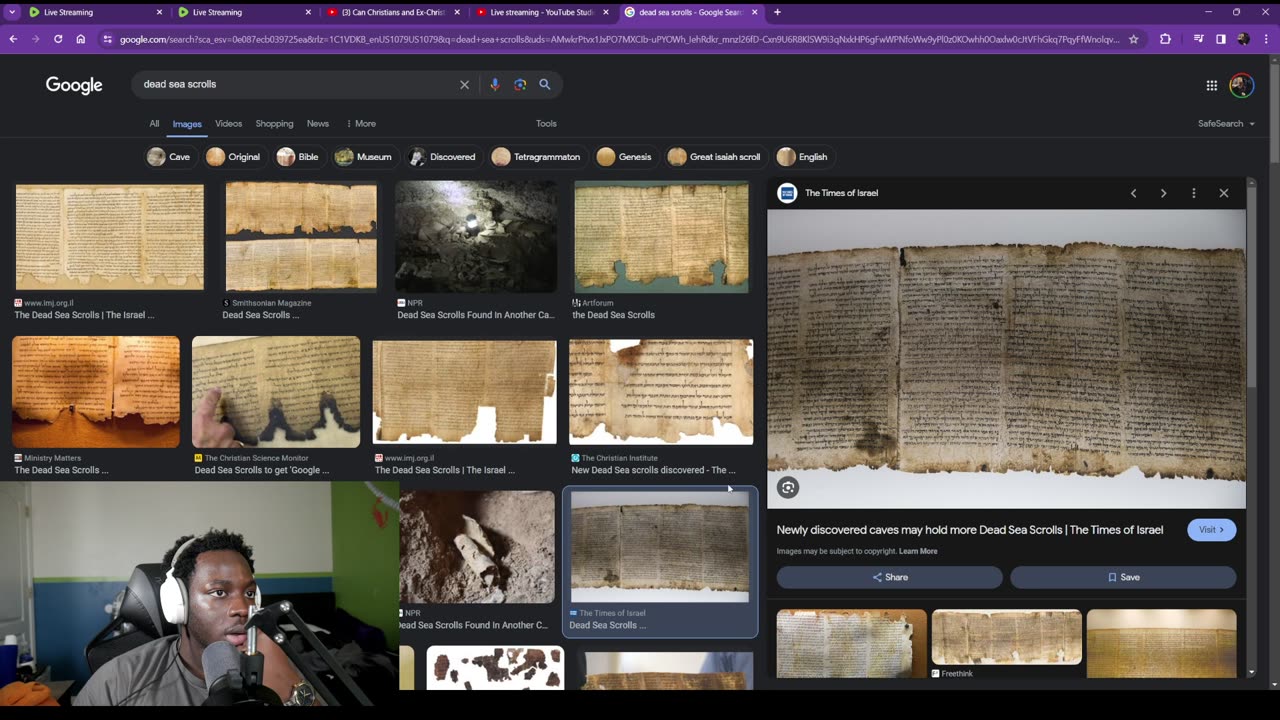This screenshot has width=1280, height=720.
Task: Filter images by the Tetragrammaton chip
Action: [x=536, y=157]
